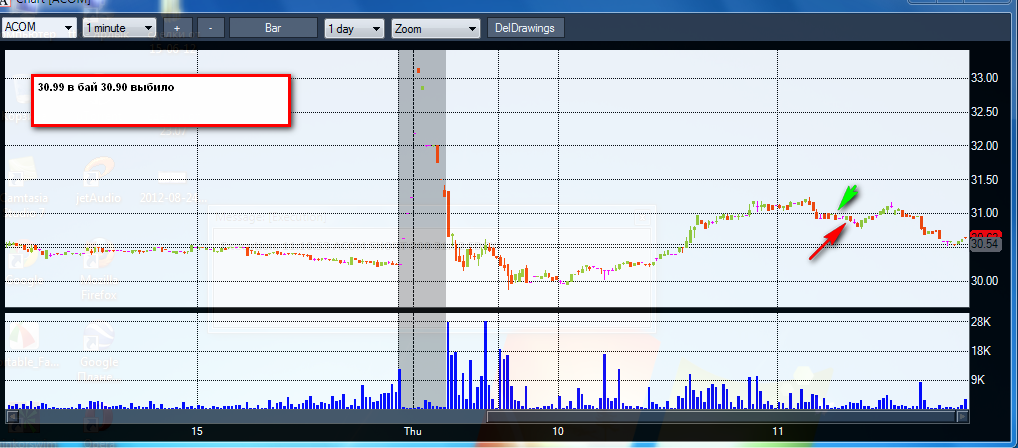Click the jetAudio desktop icon behind the chart

coord(99,180)
